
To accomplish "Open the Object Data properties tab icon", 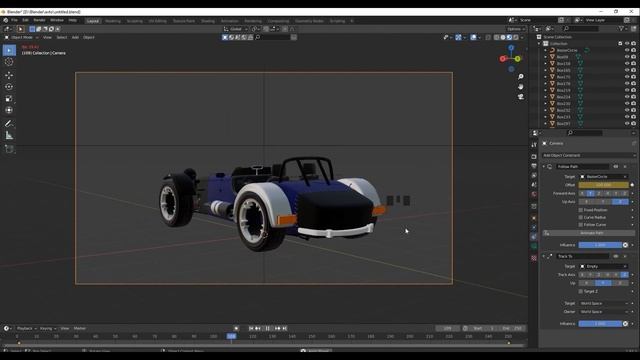I will pos(534,247).
